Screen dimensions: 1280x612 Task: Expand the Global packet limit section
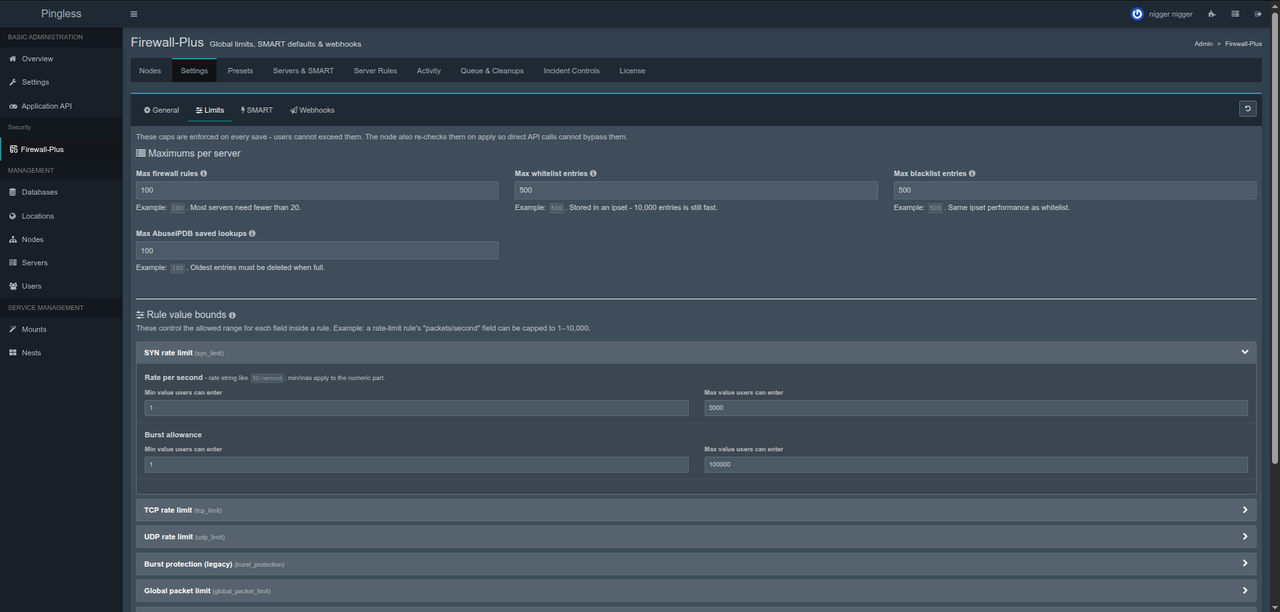(696, 591)
